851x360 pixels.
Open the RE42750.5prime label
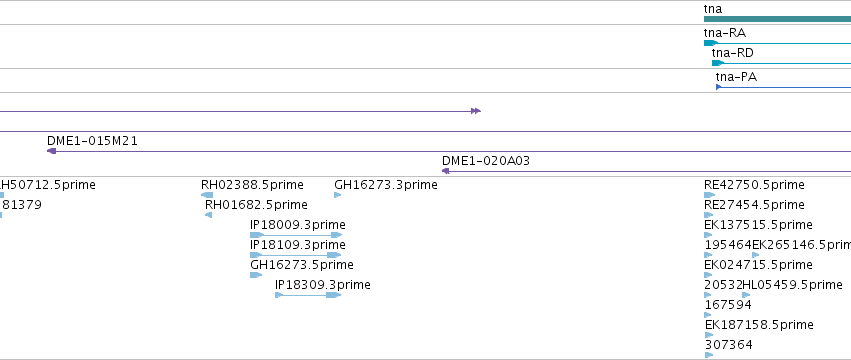tap(754, 185)
